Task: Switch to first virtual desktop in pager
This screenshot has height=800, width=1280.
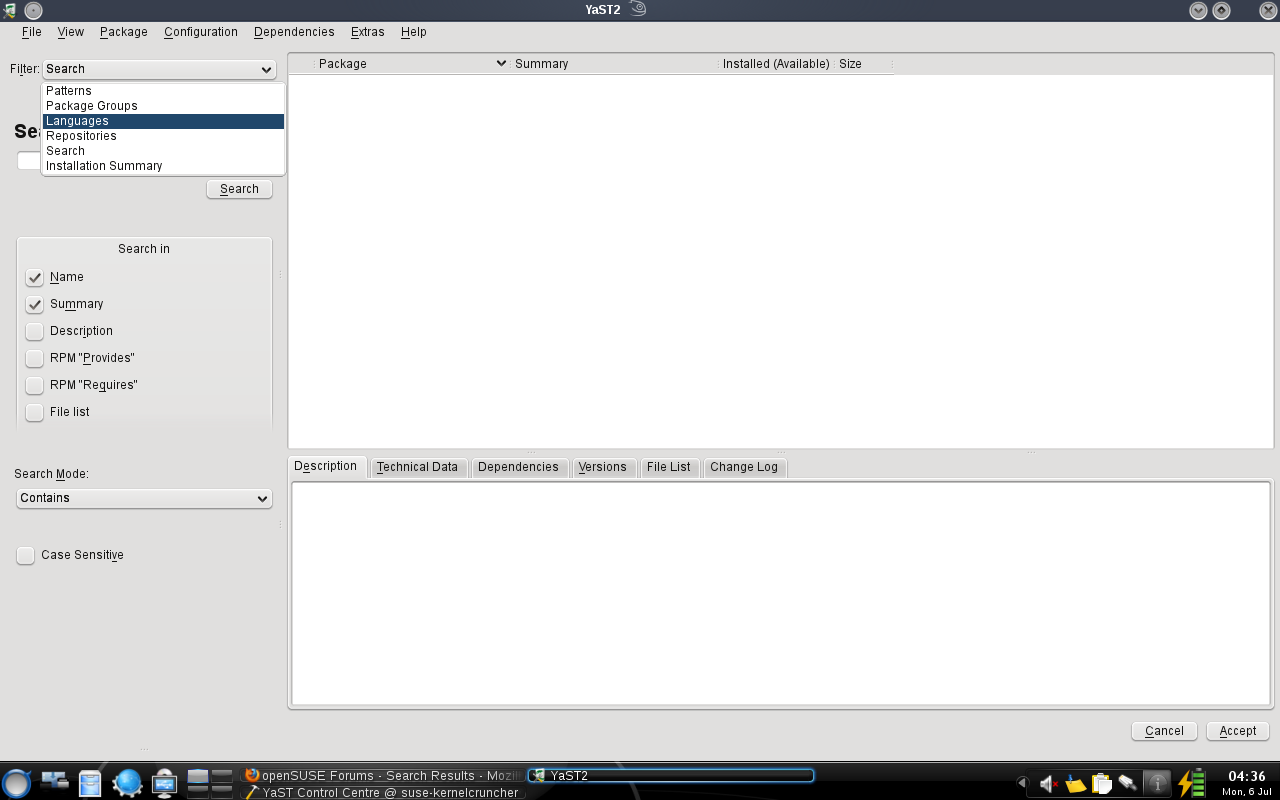Action: (x=198, y=775)
